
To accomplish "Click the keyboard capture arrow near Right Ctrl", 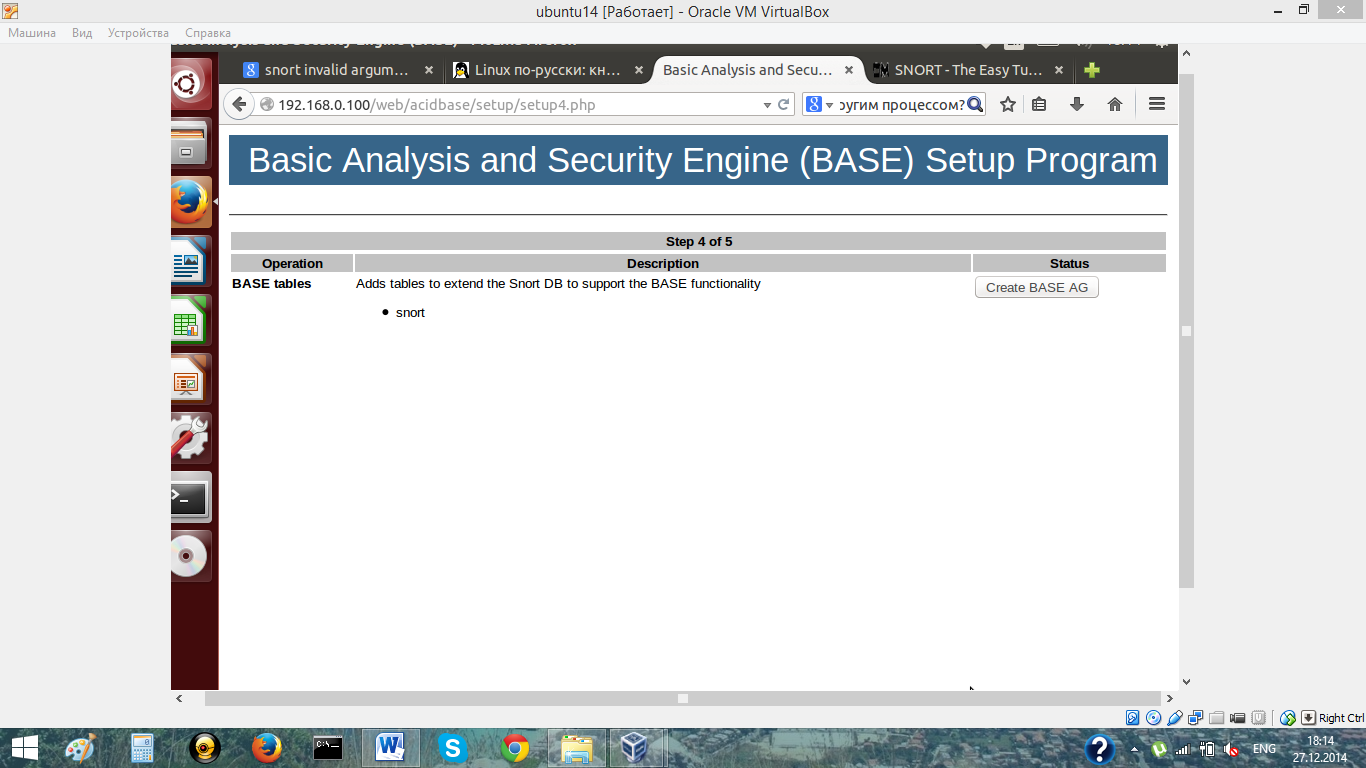I will click(x=1308, y=718).
